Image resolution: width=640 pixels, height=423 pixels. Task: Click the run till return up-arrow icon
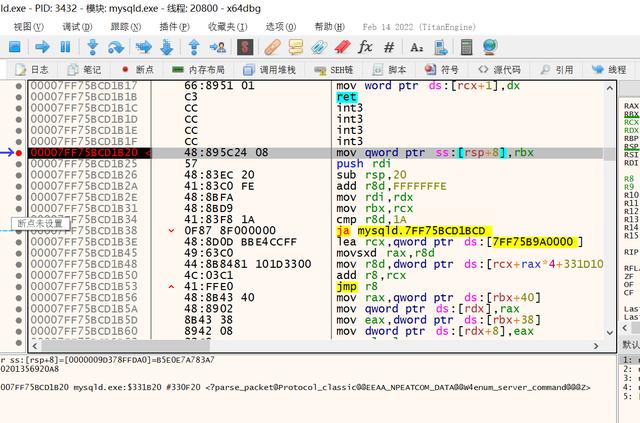pyautogui.click(x=194, y=47)
